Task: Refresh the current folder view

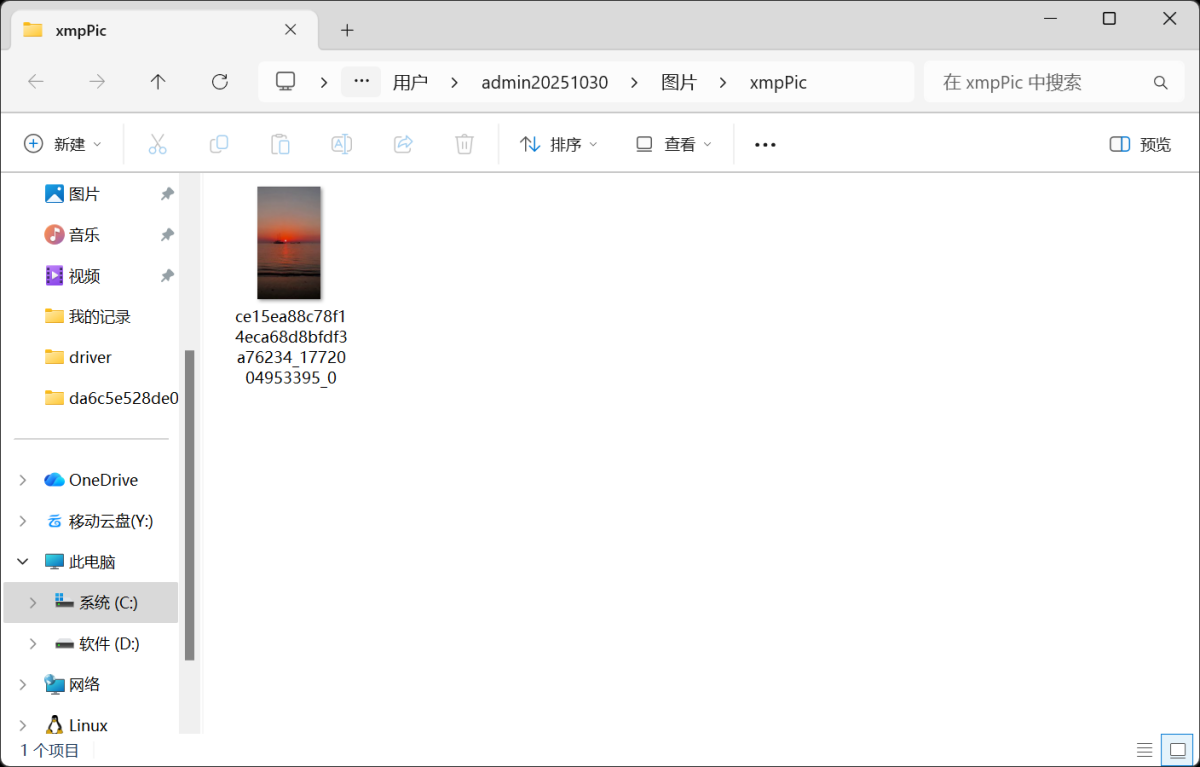Action: tap(220, 82)
